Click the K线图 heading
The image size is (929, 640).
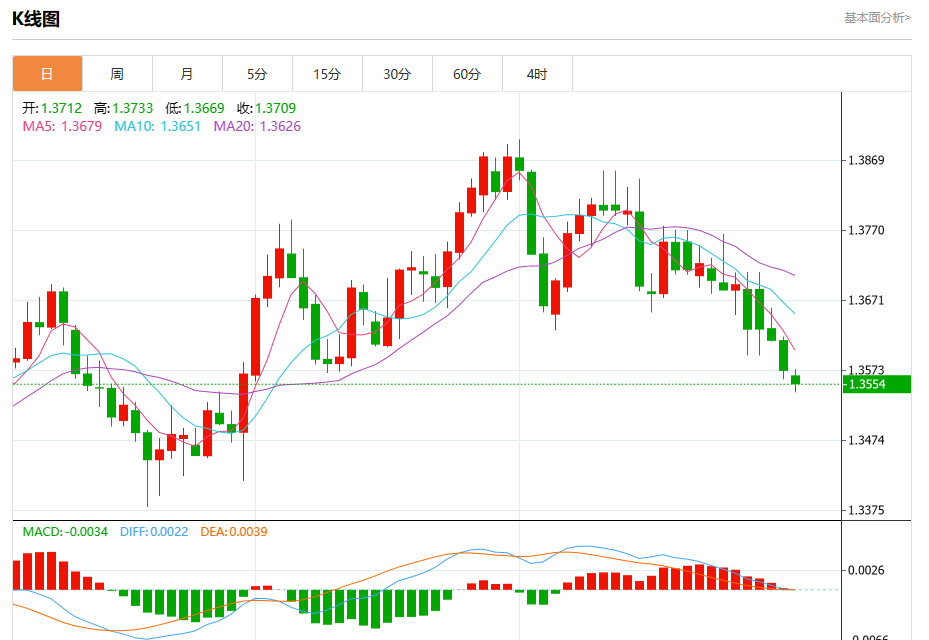click(36, 19)
